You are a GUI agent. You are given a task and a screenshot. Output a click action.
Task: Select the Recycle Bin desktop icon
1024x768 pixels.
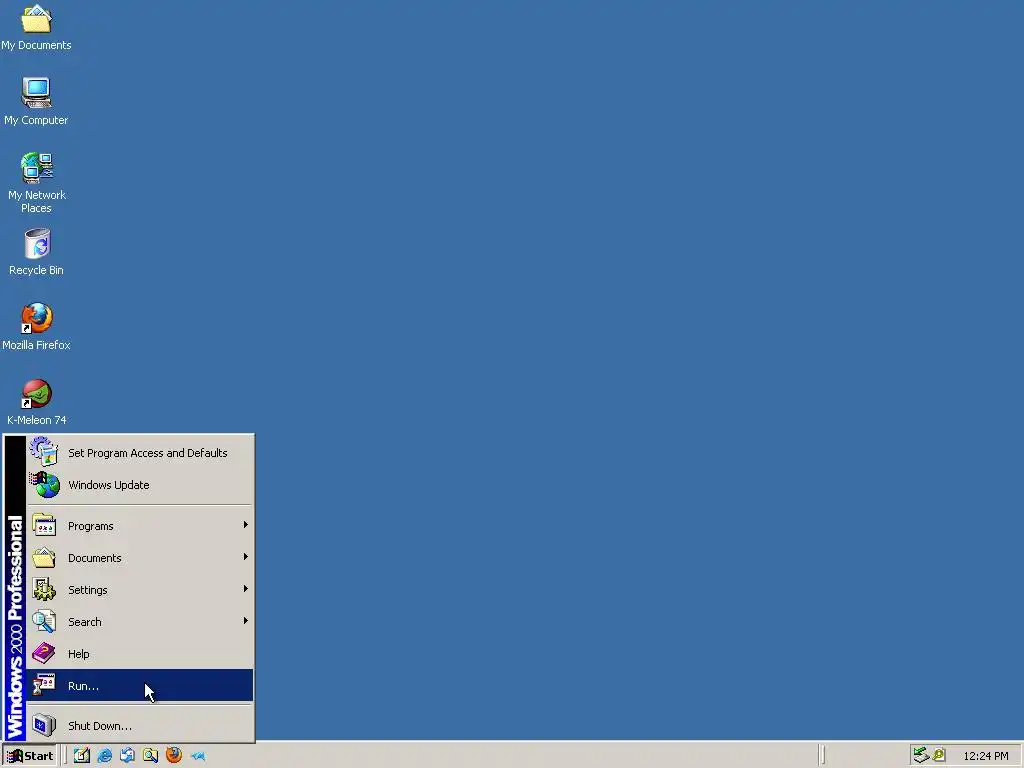(x=37, y=251)
